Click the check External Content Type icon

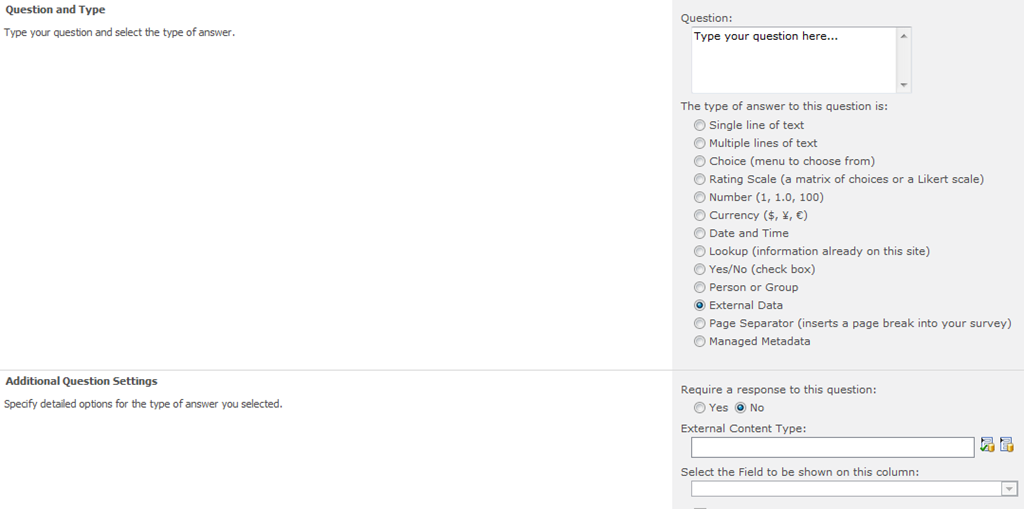(987, 446)
